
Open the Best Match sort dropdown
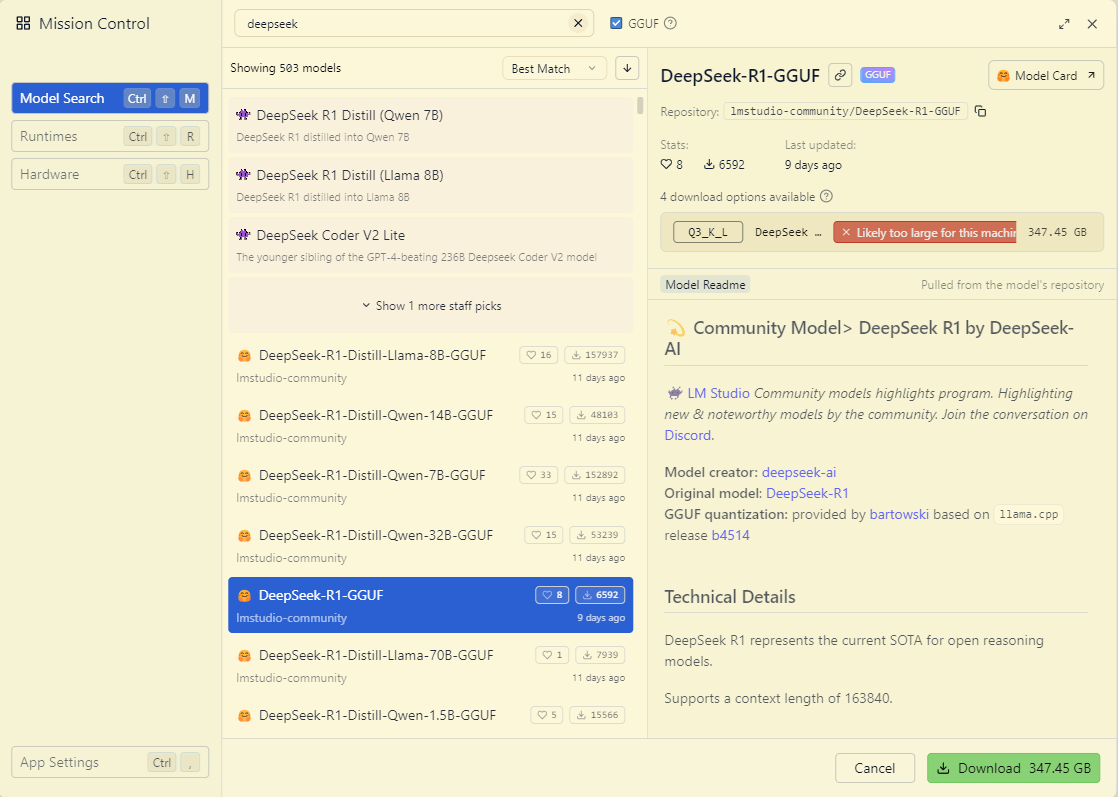pyautogui.click(x=554, y=68)
